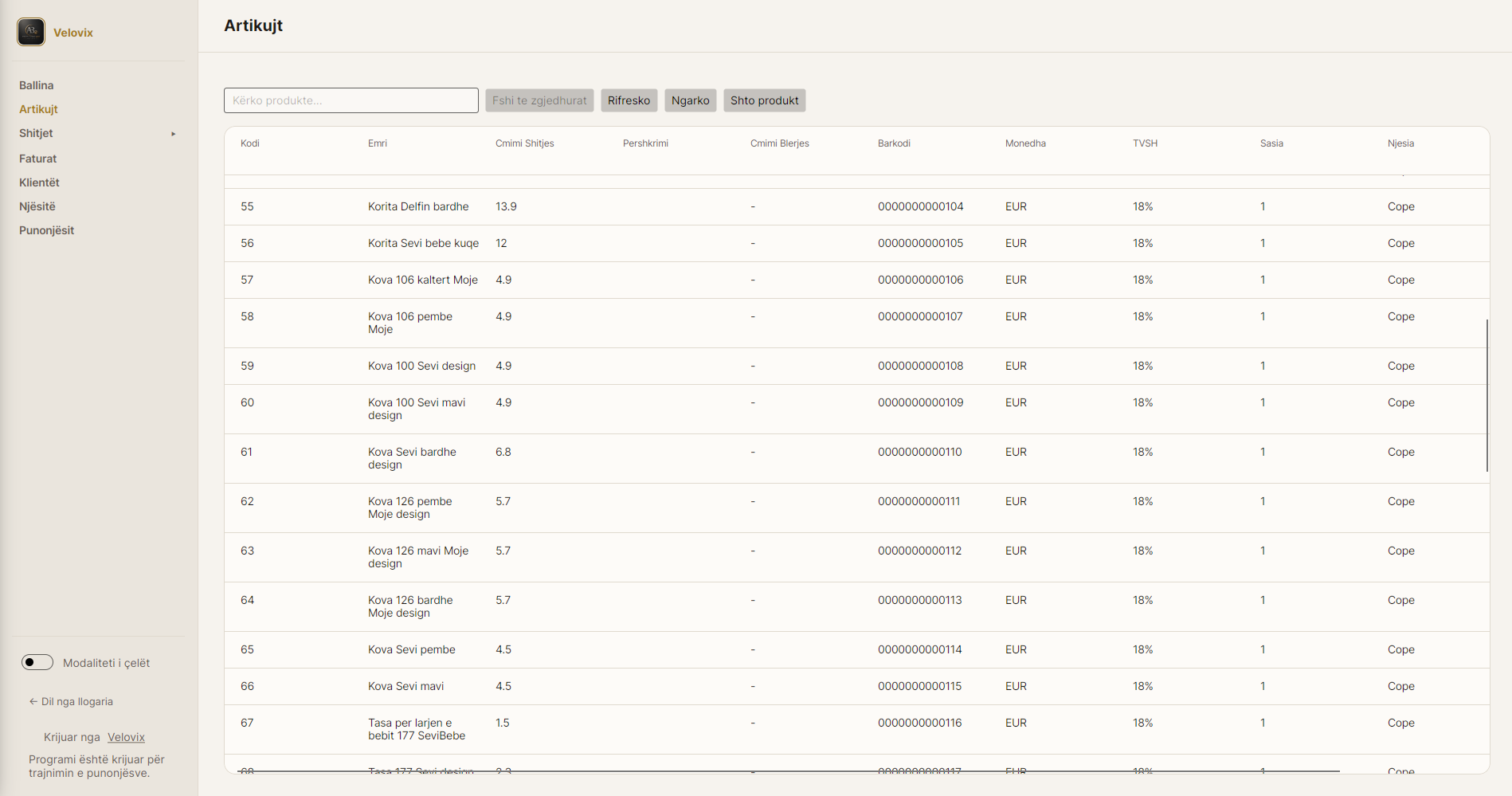Select Kova 126 pembe Moje design
The height and width of the screenshot is (796, 1512).
click(x=857, y=508)
